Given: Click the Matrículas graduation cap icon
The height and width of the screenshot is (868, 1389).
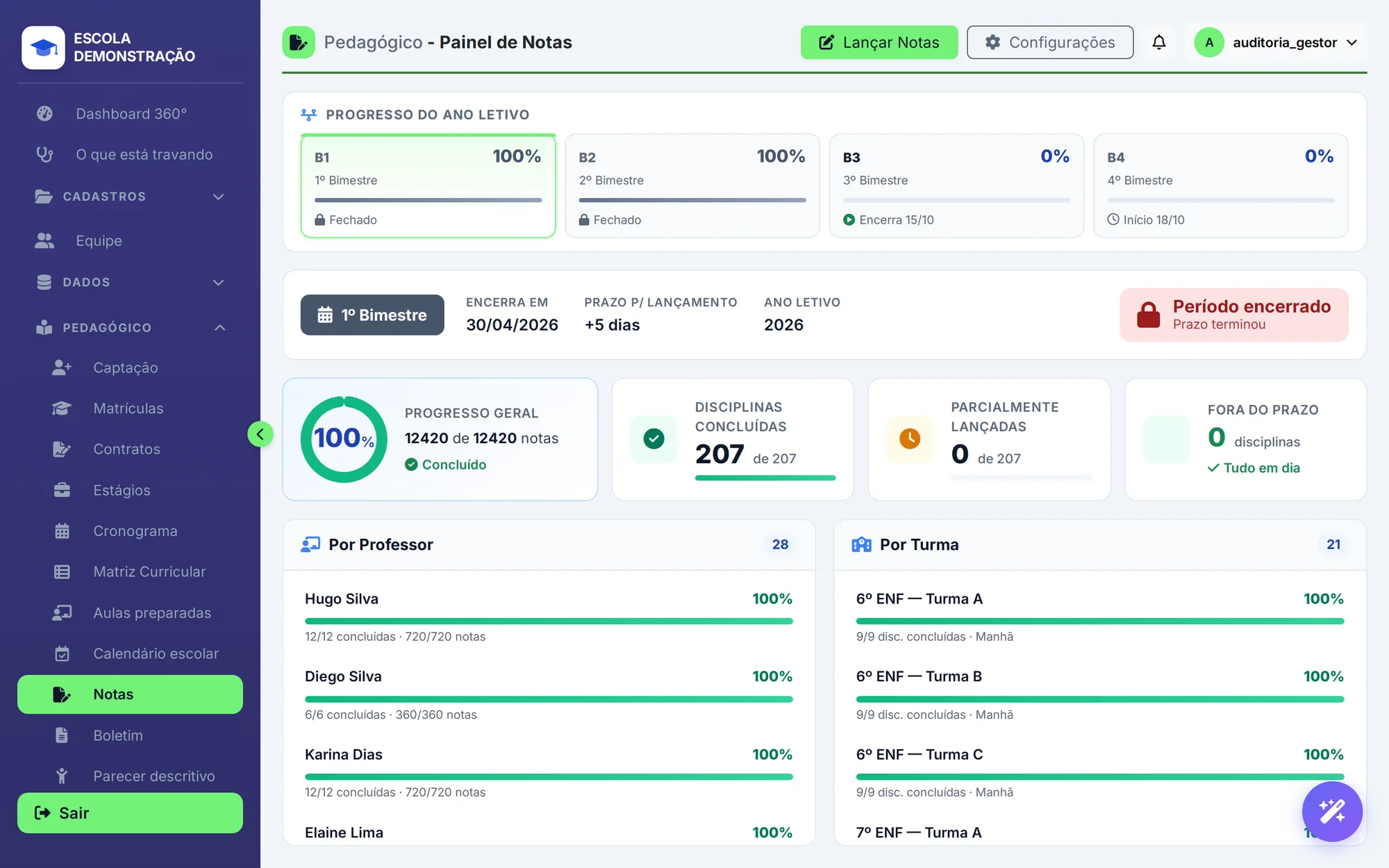Looking at the screenshot, I should pos(62,408).
